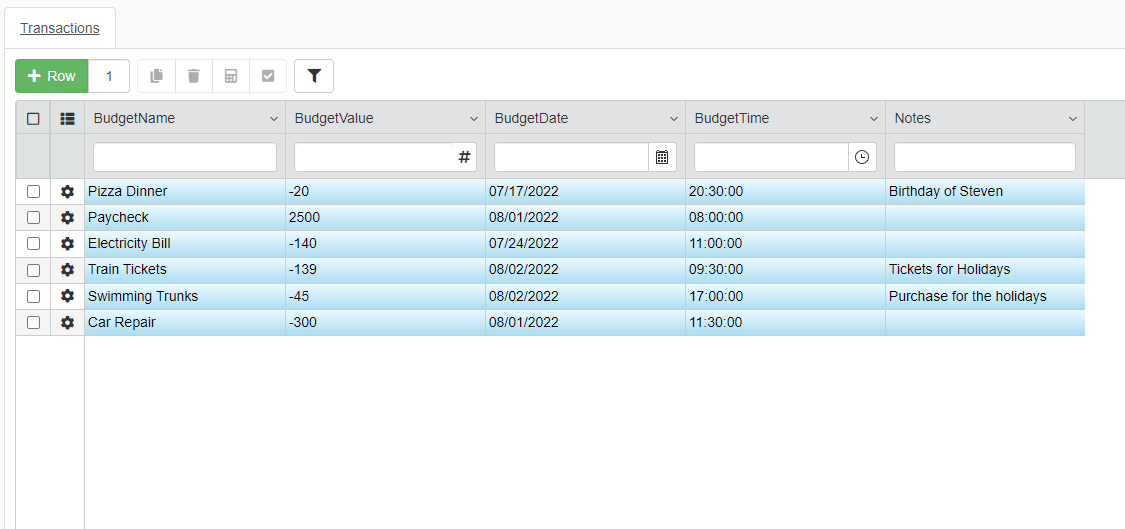Image resolution: width=1125 pixels, height=529 pixels.
Task: Expand the Notes column dropdown arrow
Action: pyautogui.click(x=1073, y=119)
